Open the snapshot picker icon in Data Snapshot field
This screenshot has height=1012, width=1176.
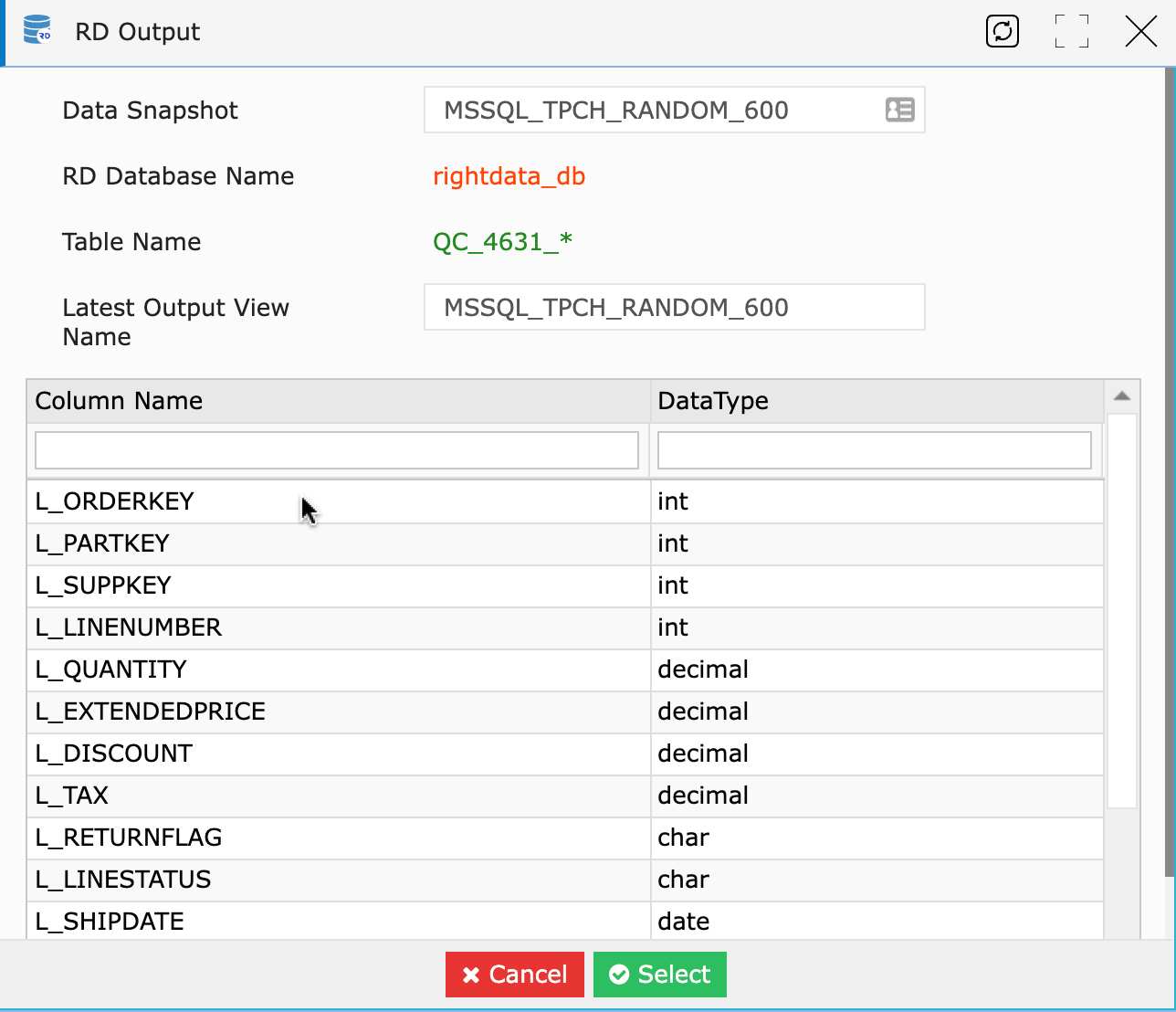899,110
